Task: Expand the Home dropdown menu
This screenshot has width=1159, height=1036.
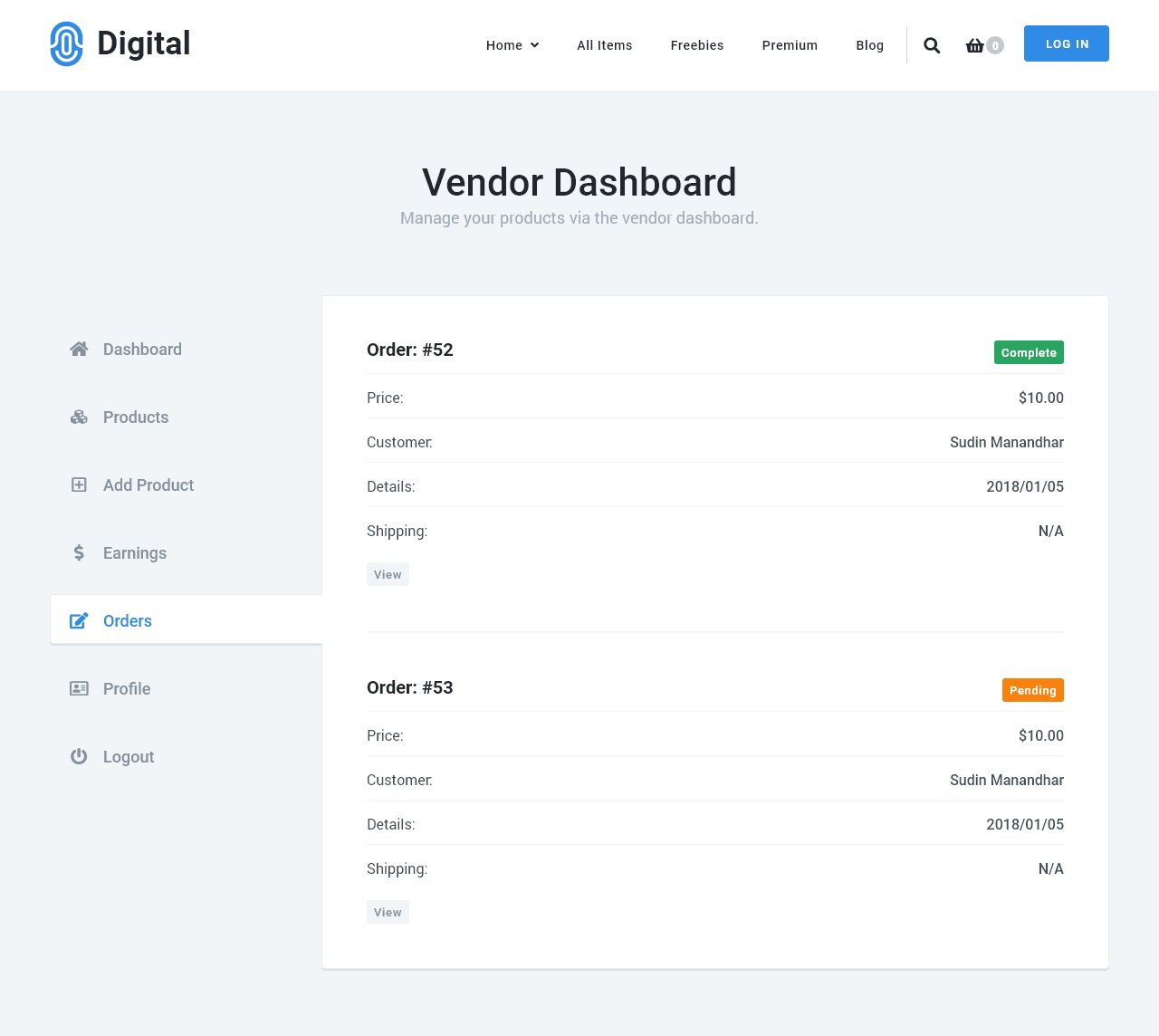Action: (x=512, y=45)
